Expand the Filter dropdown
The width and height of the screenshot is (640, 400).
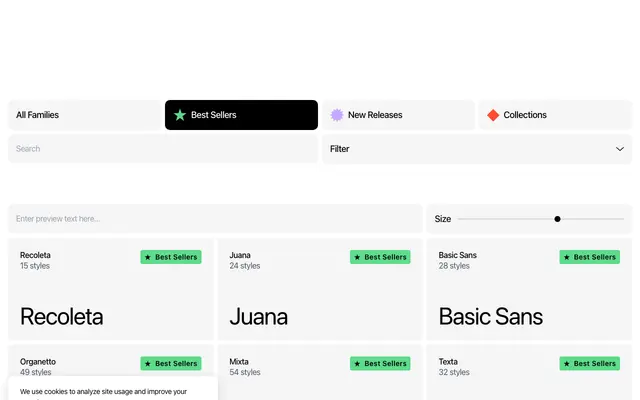(477, 149)
